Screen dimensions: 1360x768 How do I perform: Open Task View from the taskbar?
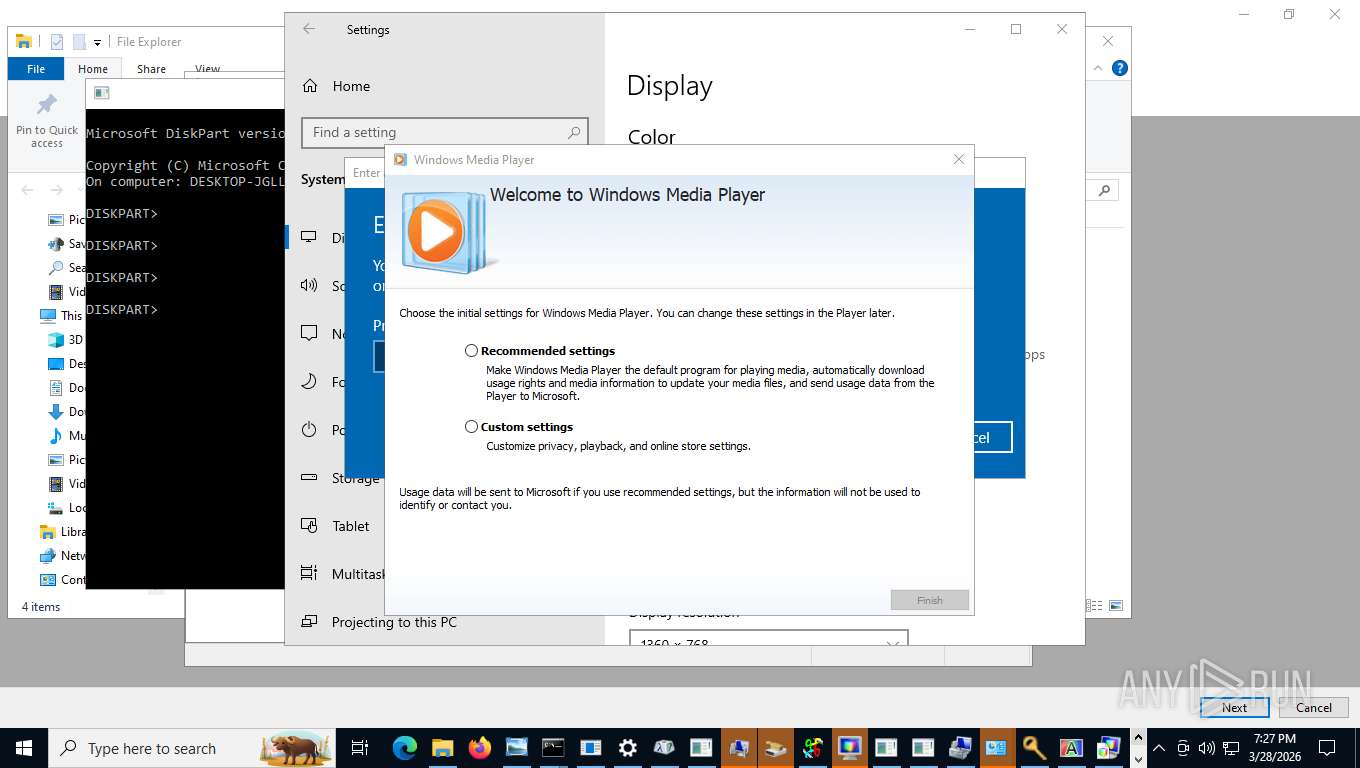pos(360,748)
